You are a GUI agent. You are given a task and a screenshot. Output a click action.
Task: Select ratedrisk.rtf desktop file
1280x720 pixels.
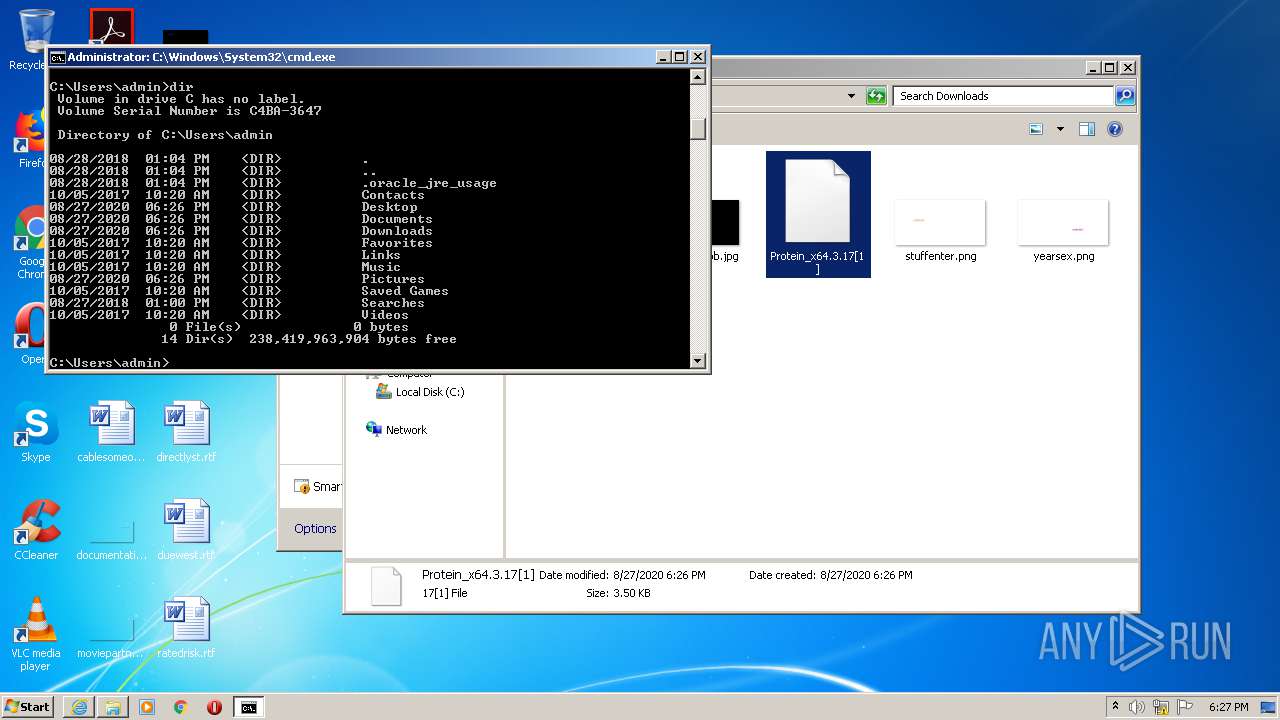point(187,628)
